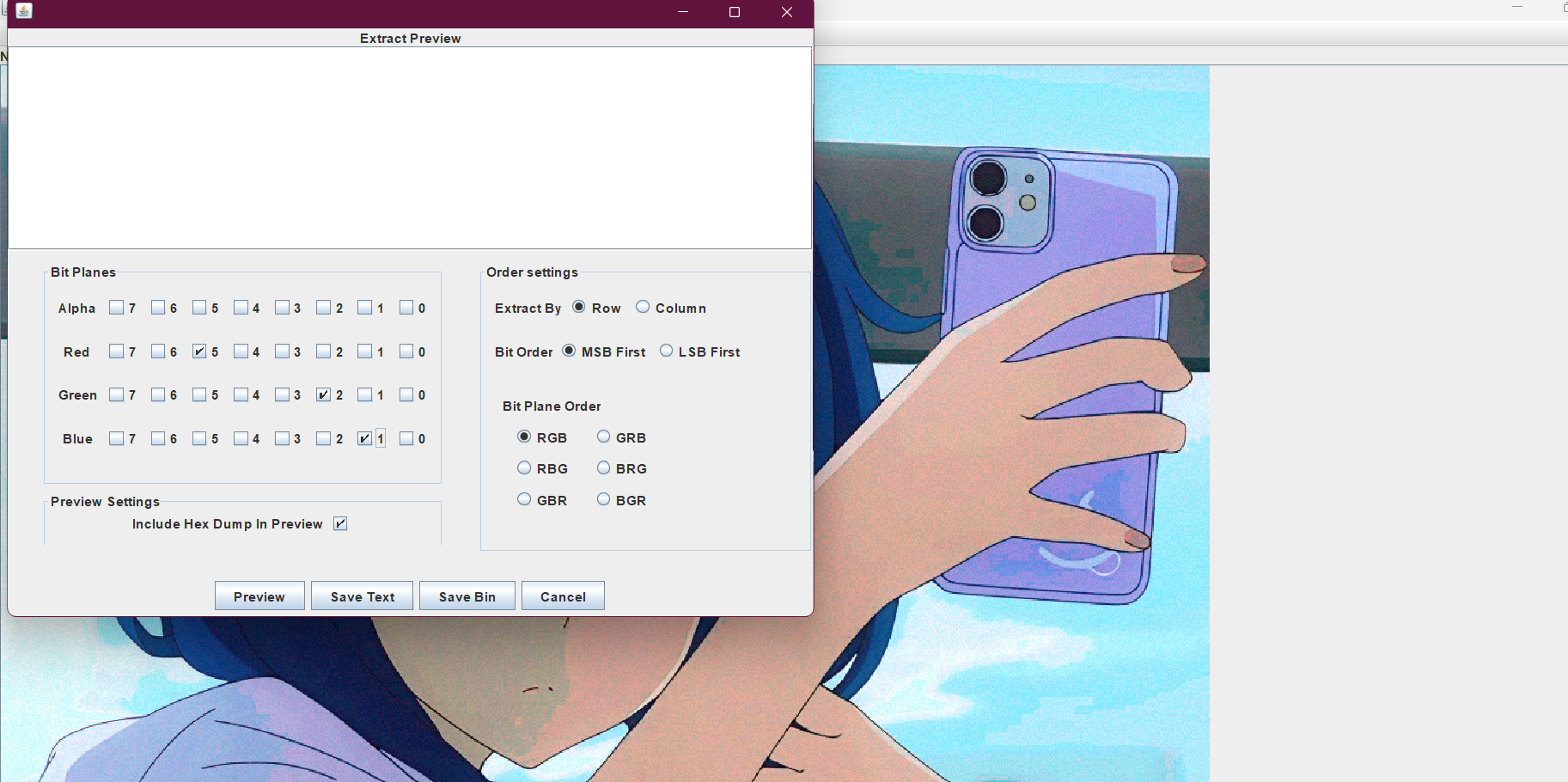The image size is (1568, 782).
Task: Set Bit Order to LSB First
Action: [x=666, y=351]
